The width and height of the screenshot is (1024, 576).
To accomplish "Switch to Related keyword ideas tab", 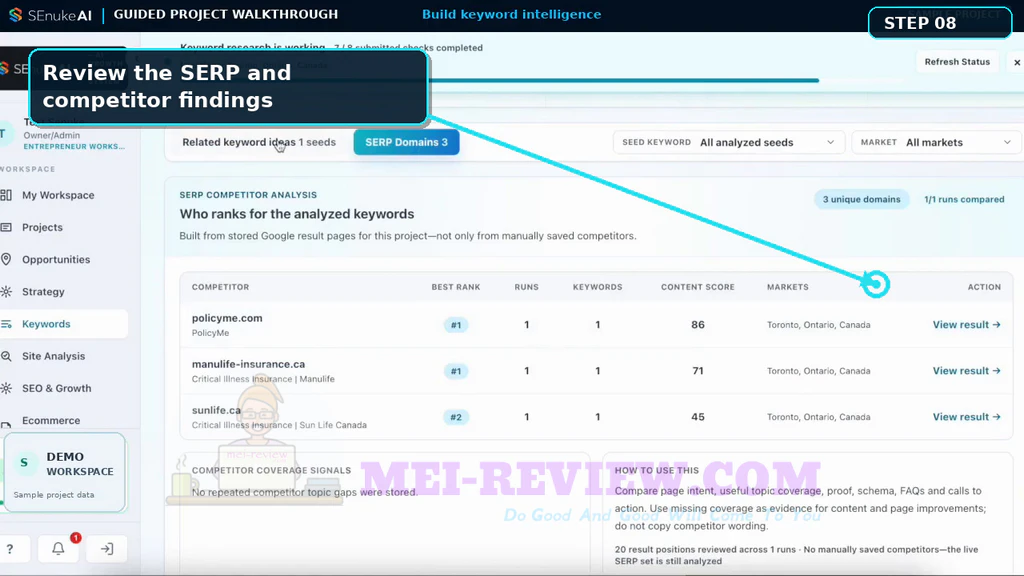I will coord(259,142).
